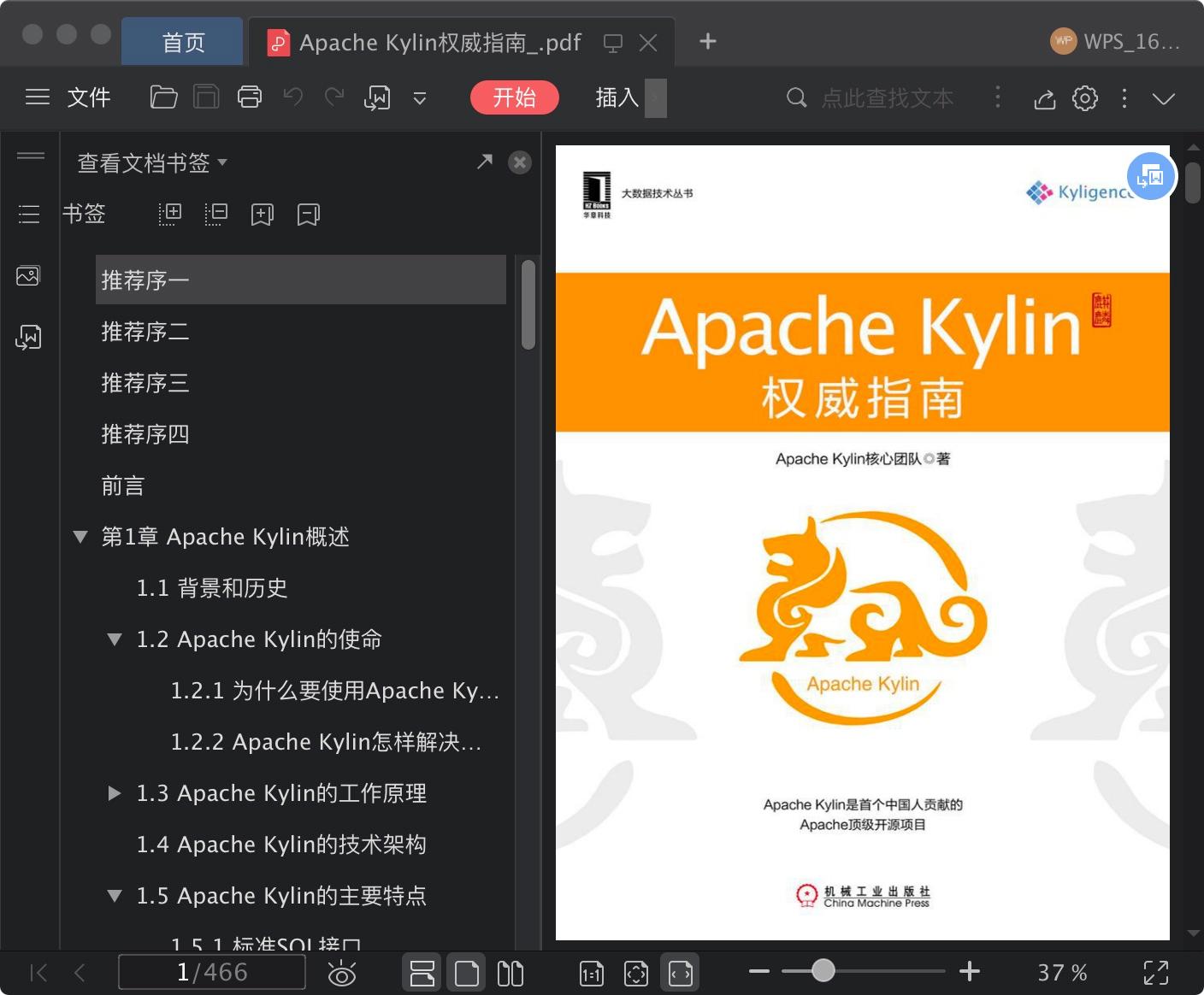Open the hamburger file menu icon
Image resolution: width=1204 pixels, height=995 pixels.
(38, 97)
